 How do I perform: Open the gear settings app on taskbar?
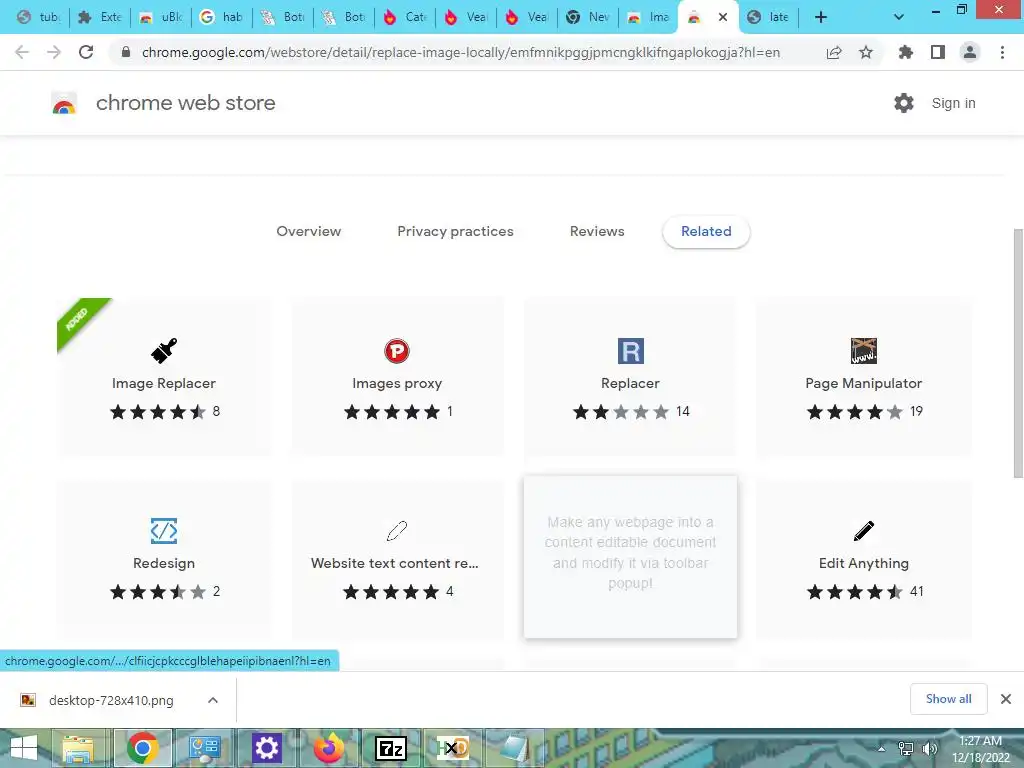point(266,748)
